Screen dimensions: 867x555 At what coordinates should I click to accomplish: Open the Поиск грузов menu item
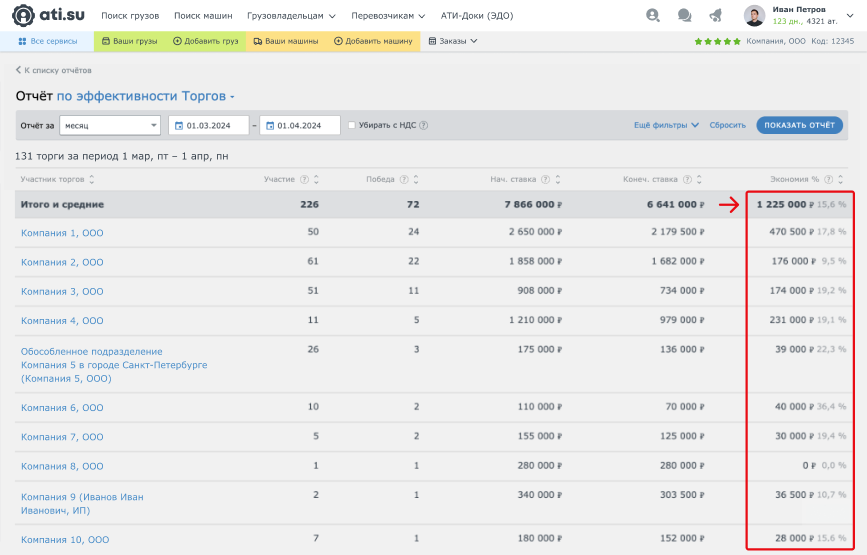pyautogui.click(x=130, y=16)
